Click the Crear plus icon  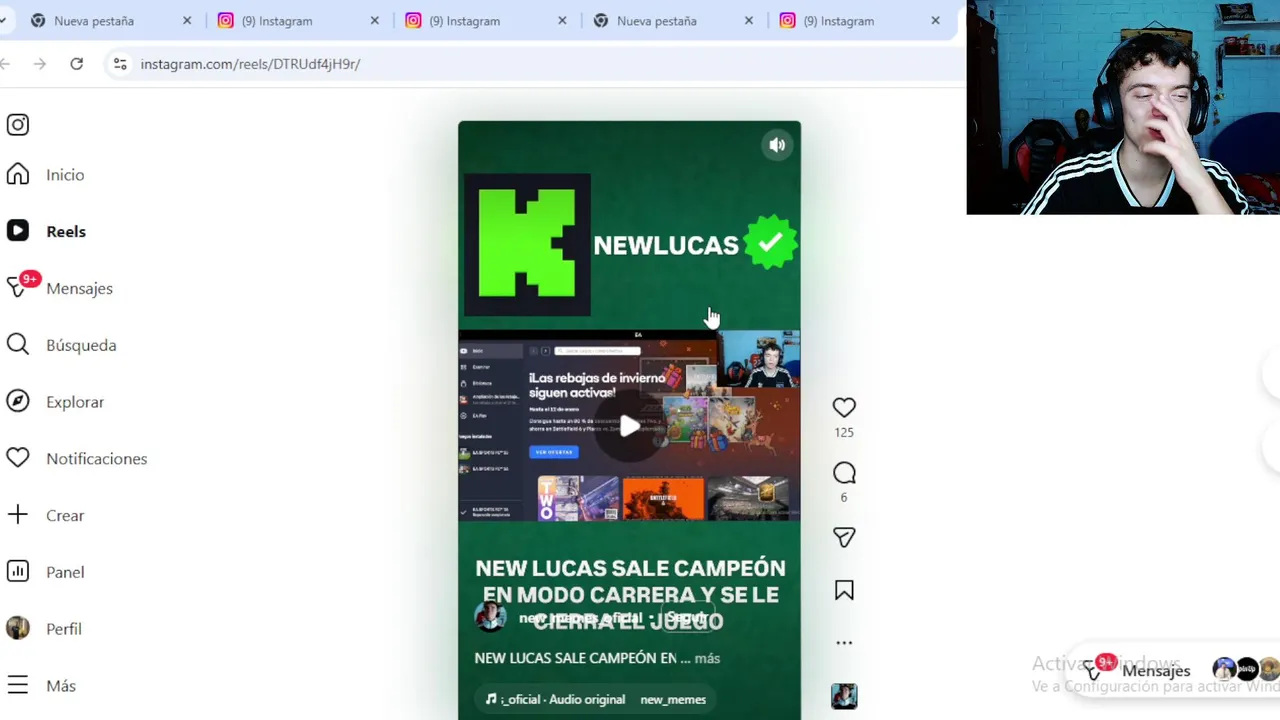[18, 515]
